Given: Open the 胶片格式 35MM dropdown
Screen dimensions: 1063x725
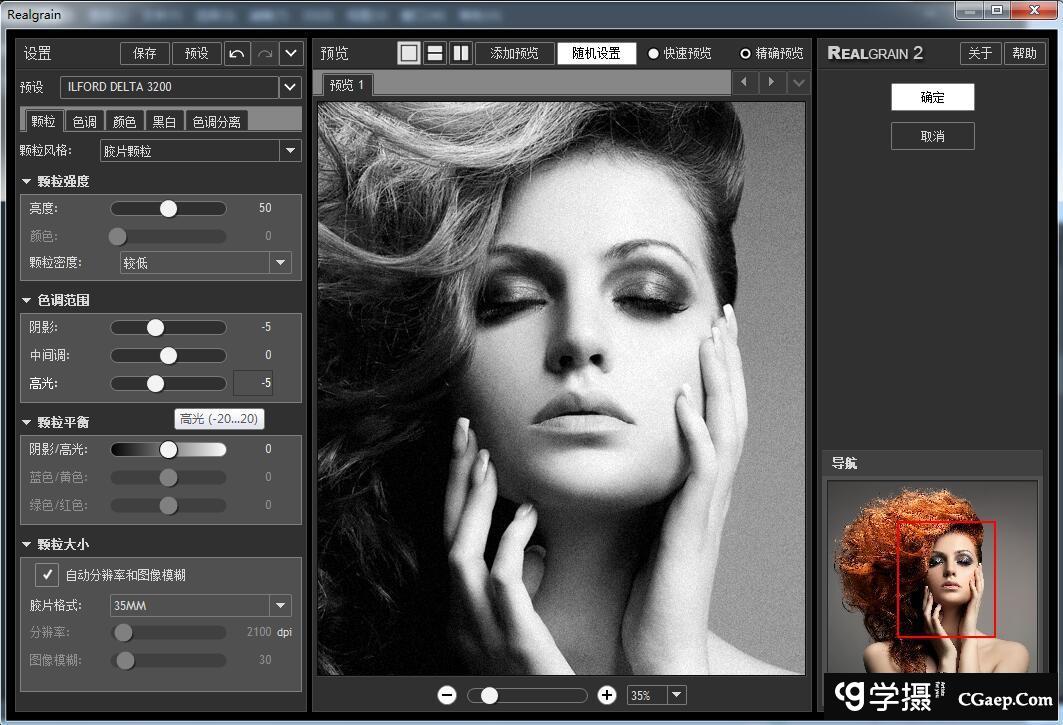Looking at the screenshot, I should tap(280, 605).
